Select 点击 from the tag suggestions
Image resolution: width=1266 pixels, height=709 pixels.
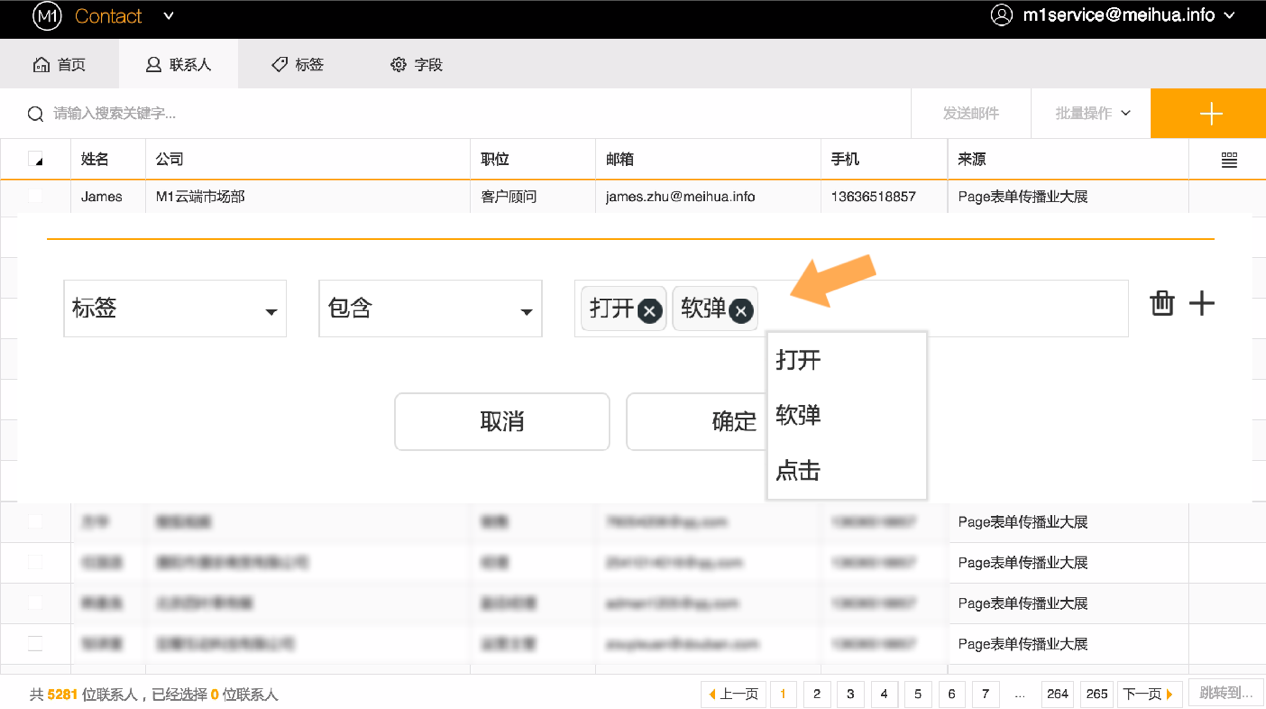pos(798,470)
